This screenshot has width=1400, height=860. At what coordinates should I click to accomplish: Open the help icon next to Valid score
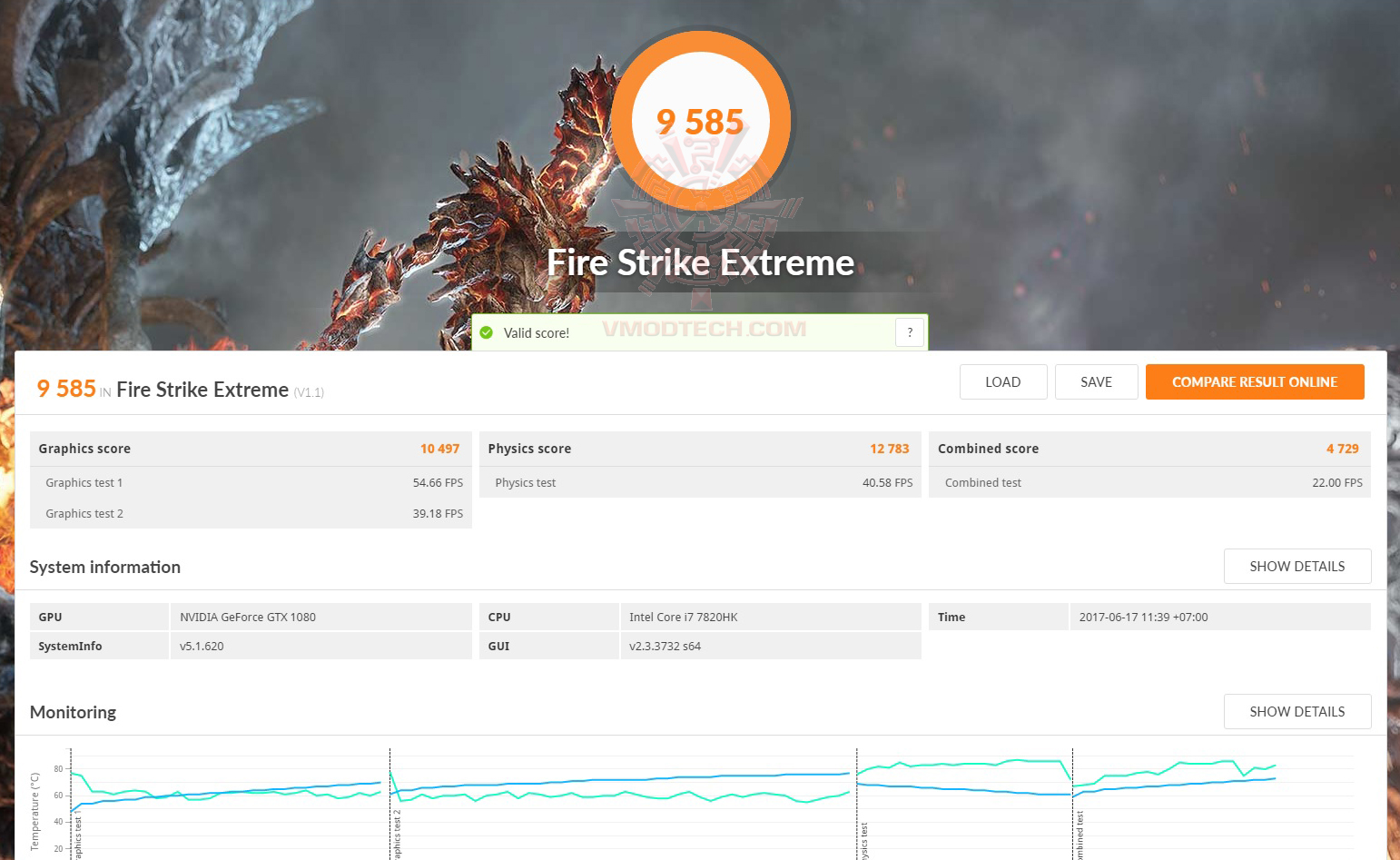pyautogui.click(x=909, y=332)
